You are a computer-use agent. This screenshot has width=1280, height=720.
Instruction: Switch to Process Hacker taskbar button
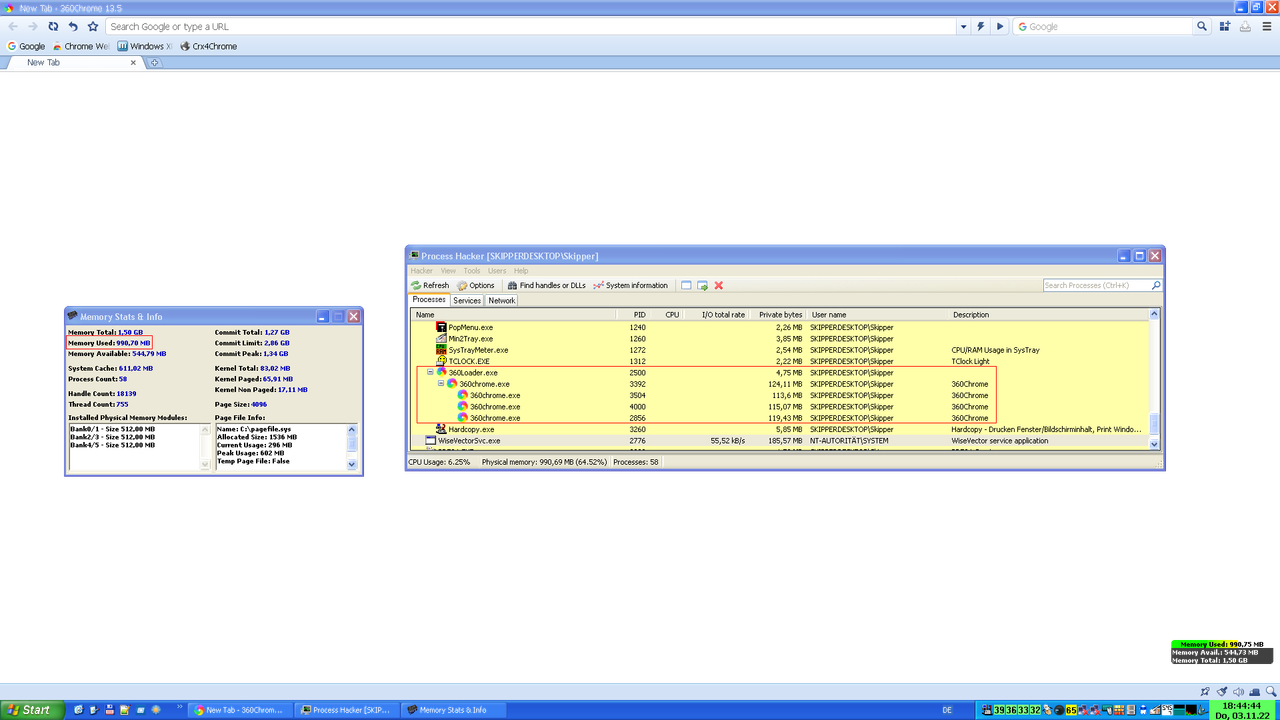[x=347, y=710]
